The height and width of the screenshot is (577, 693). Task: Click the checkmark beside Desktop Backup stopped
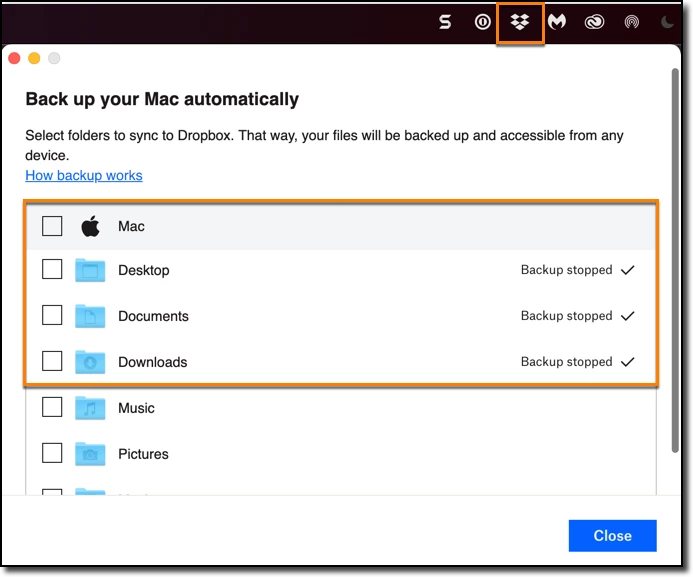click(x=628, y=270)
